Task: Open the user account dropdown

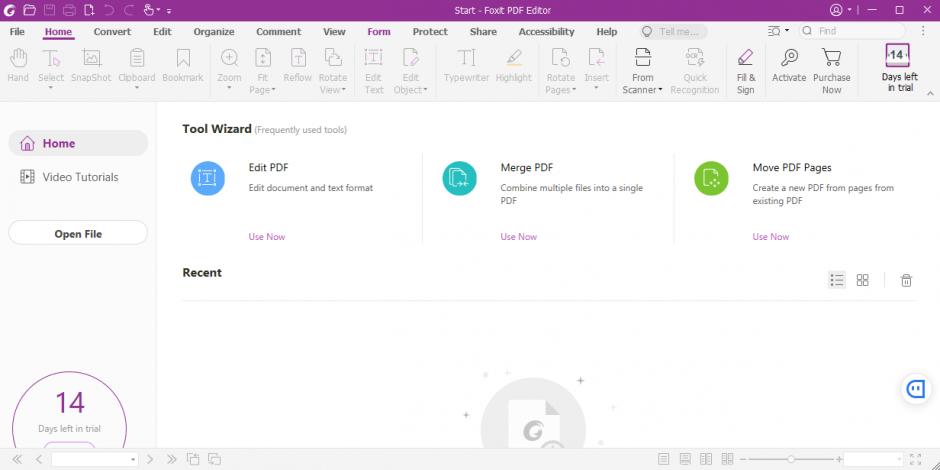Action: pos(841,10)
